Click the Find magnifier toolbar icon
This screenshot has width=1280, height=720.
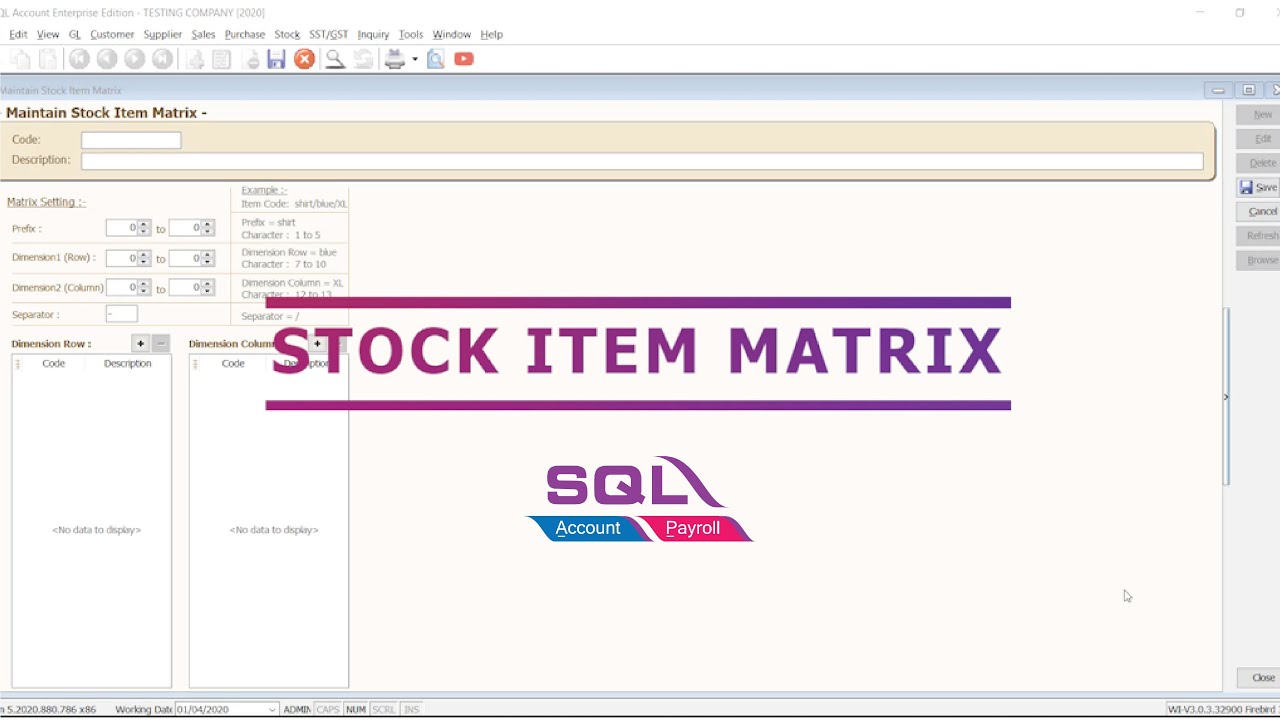coord(335,59)
